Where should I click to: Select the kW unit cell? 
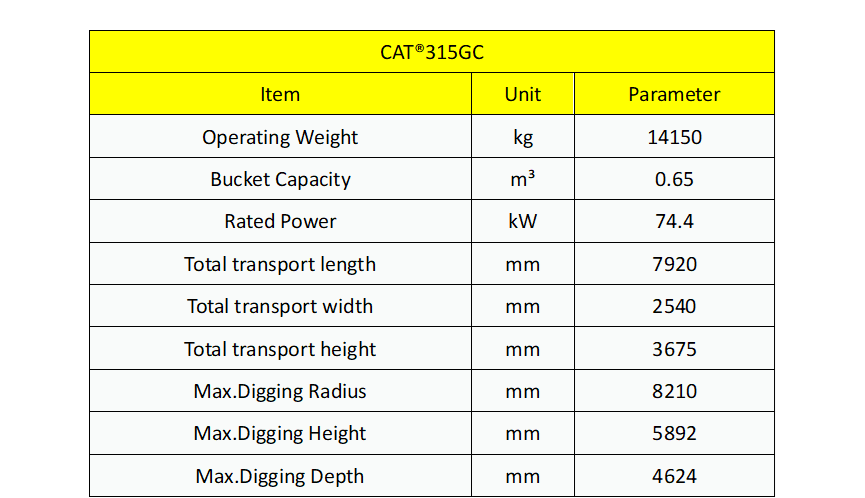click(x=522, y=221)
